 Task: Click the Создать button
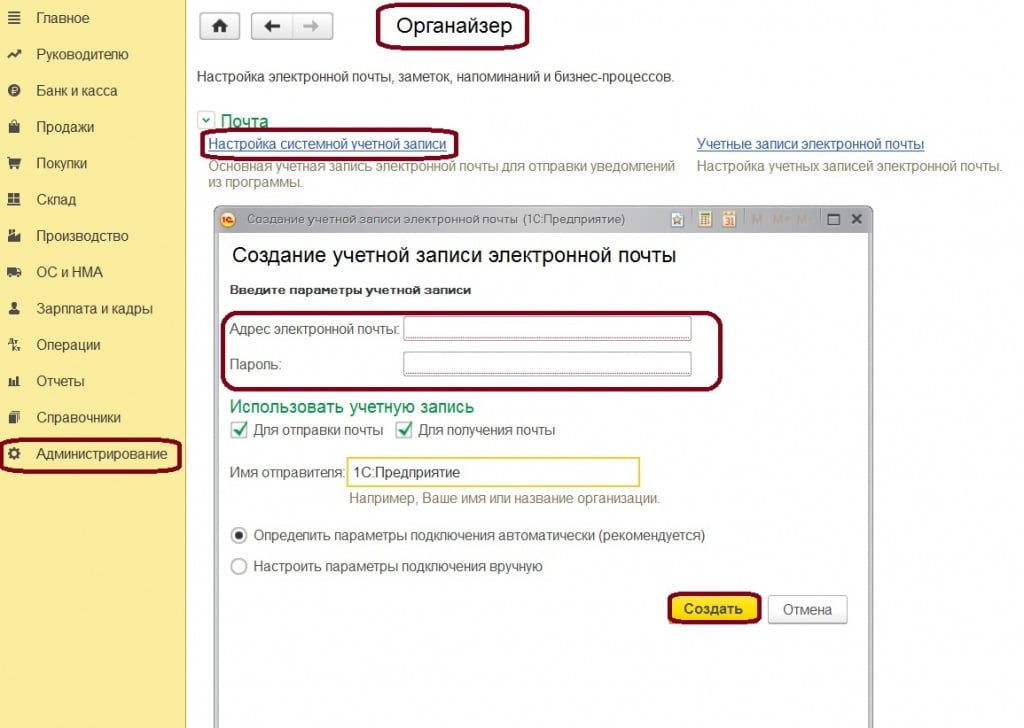713,609
